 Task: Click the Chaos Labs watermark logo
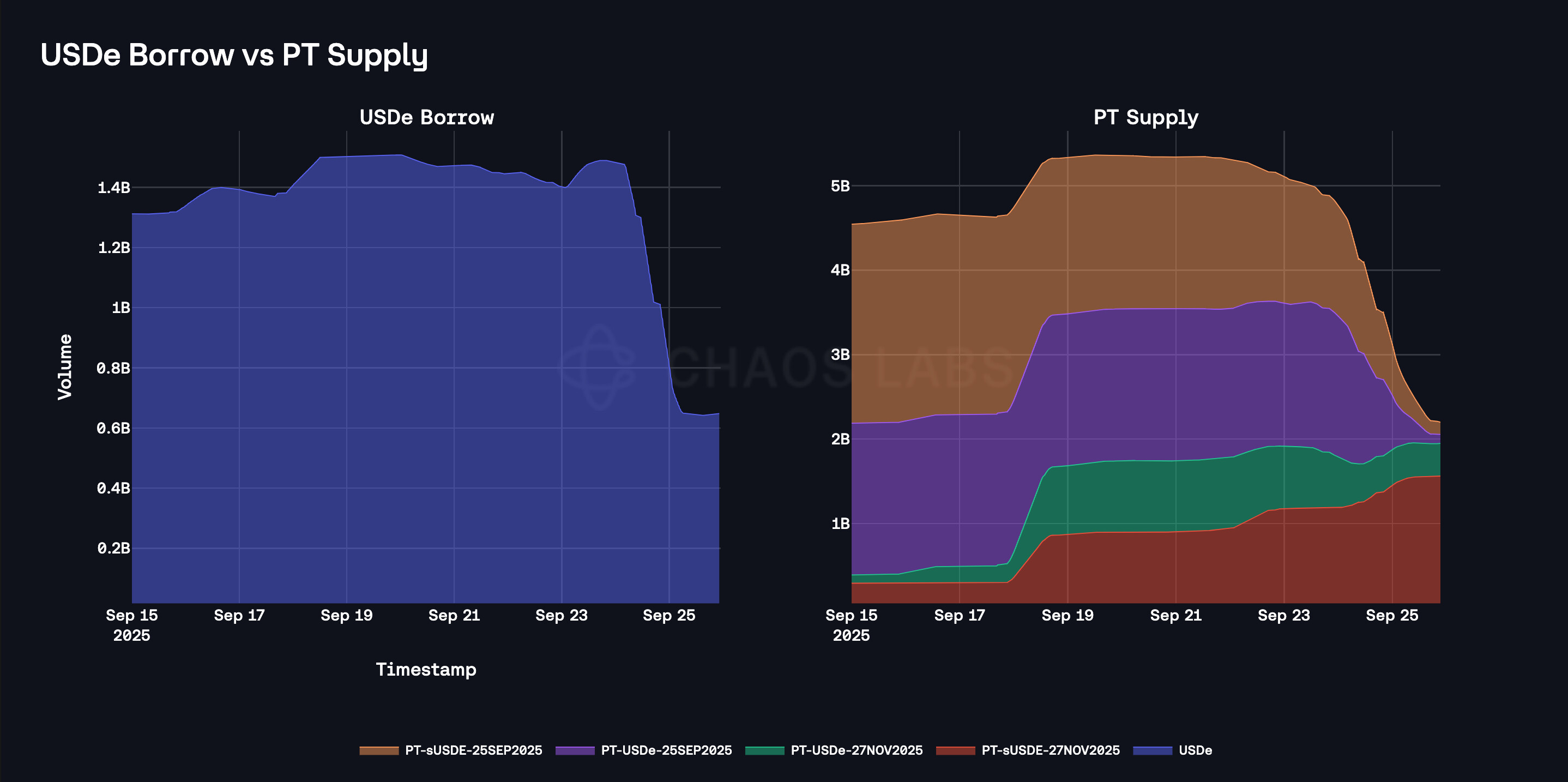(x=599, y=366)
